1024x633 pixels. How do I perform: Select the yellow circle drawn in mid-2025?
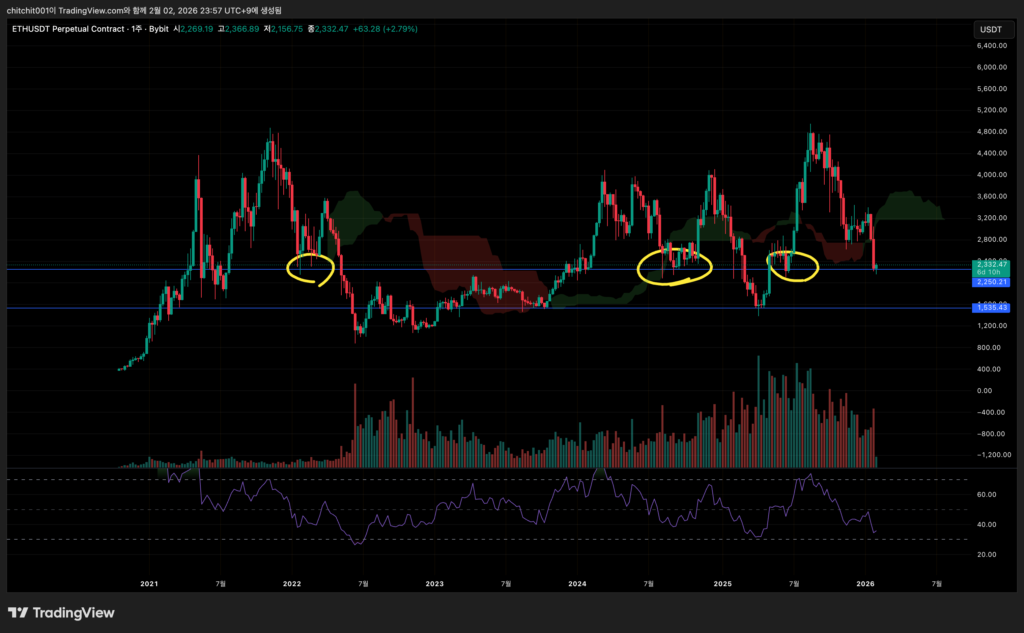coord(793,265)
